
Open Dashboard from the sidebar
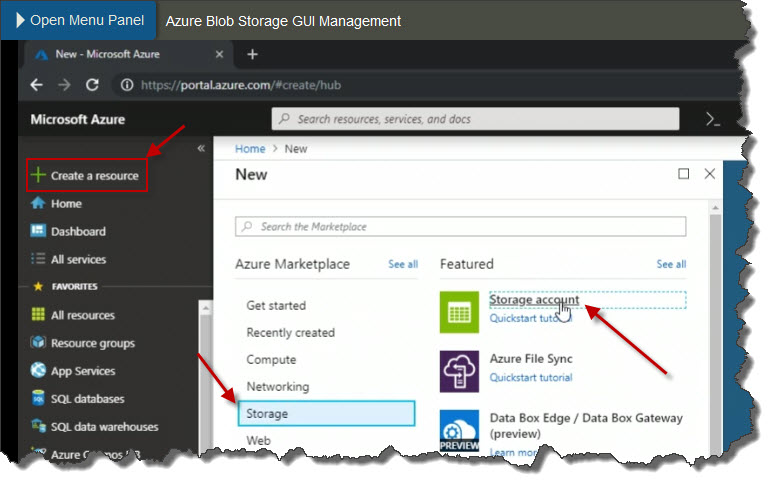pos(78,231)
